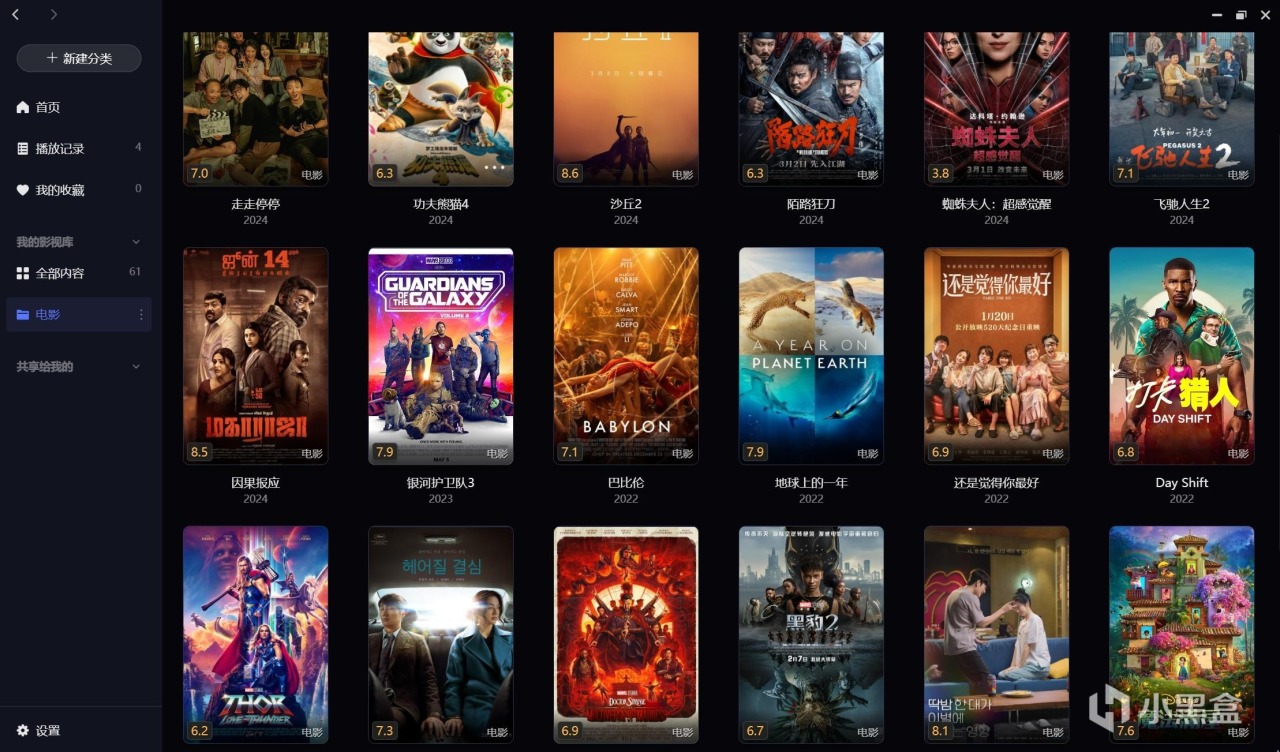Open the 首页 home icon
This screenshot has width=1280, height=752.
coord(23,107)
